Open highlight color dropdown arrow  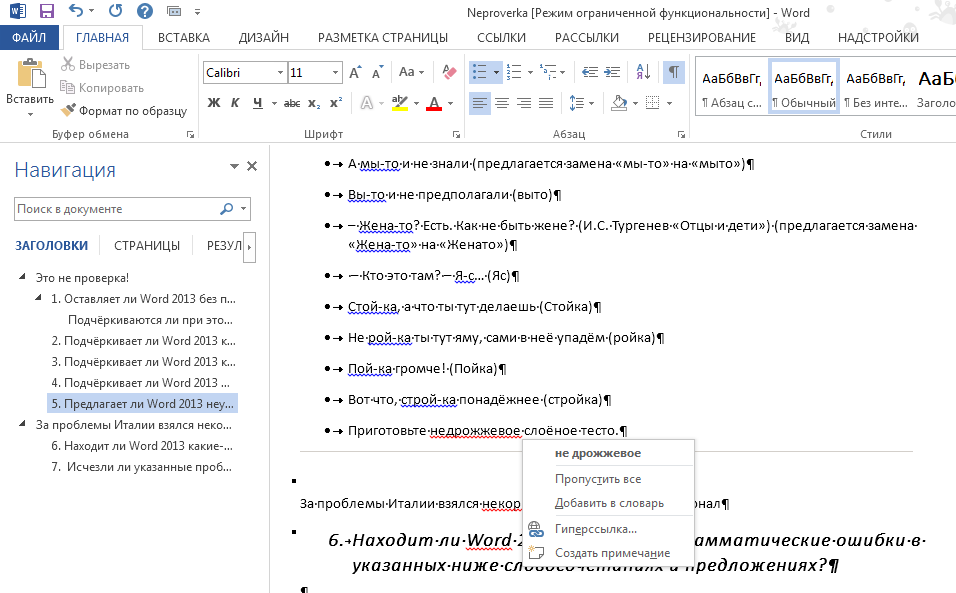(416, 104)
